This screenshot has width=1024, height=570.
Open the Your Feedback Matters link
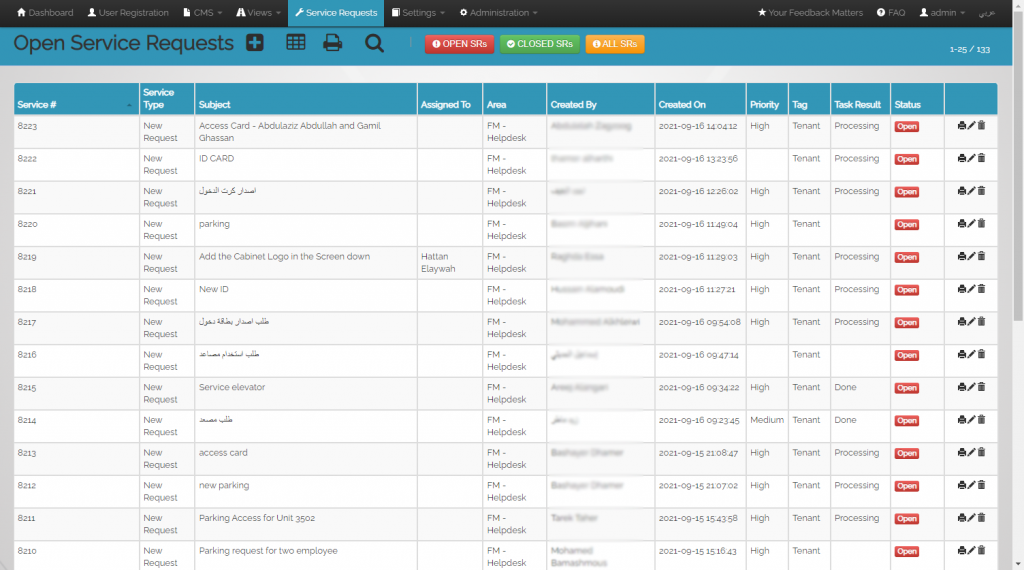(810, 13)
